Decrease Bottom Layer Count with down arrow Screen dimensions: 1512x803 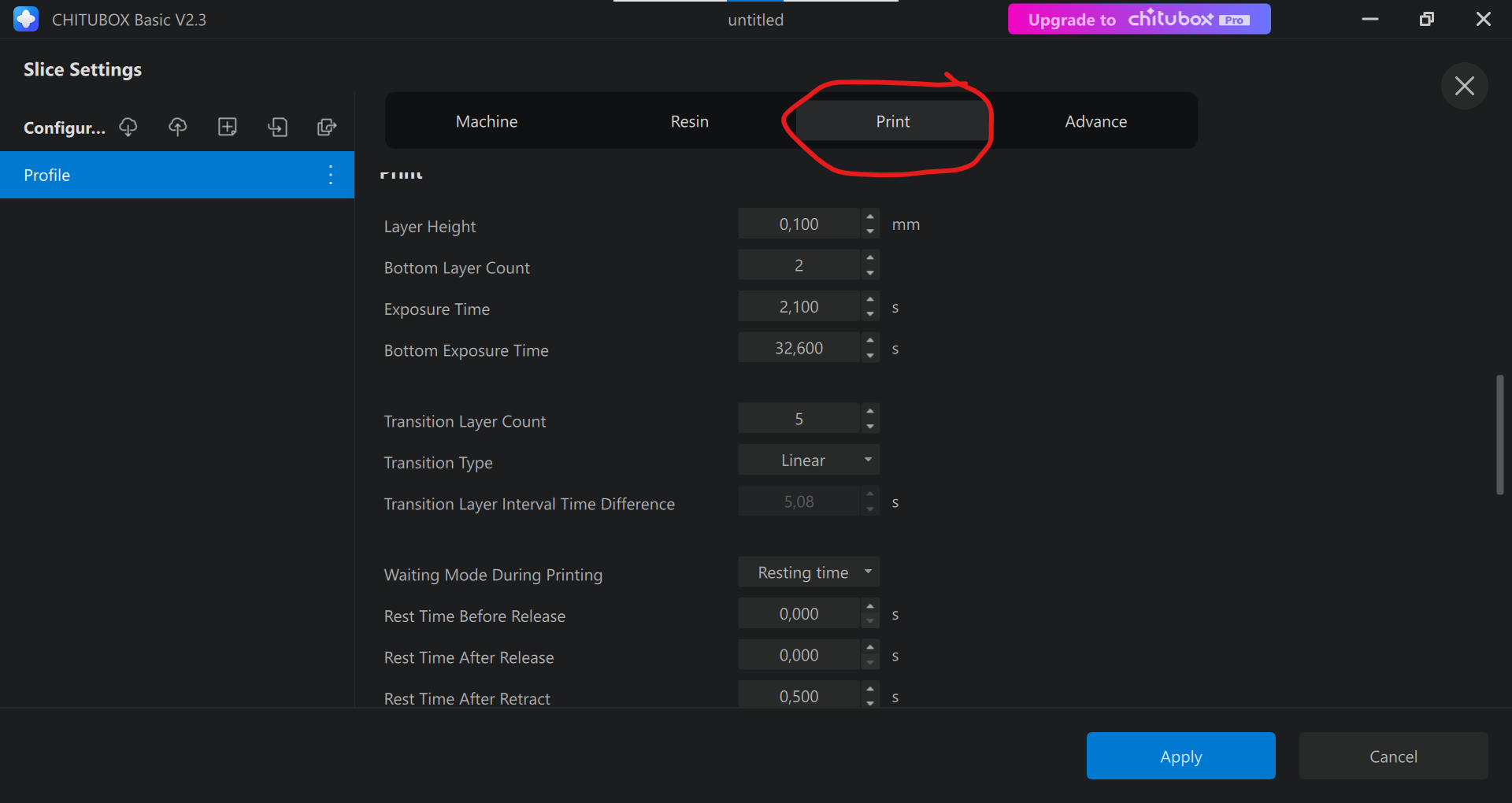pos(870,273)
